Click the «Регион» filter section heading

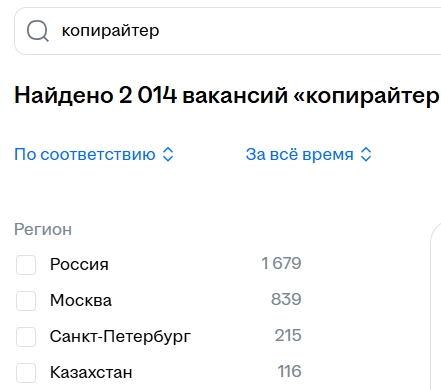tap(43, 230)
